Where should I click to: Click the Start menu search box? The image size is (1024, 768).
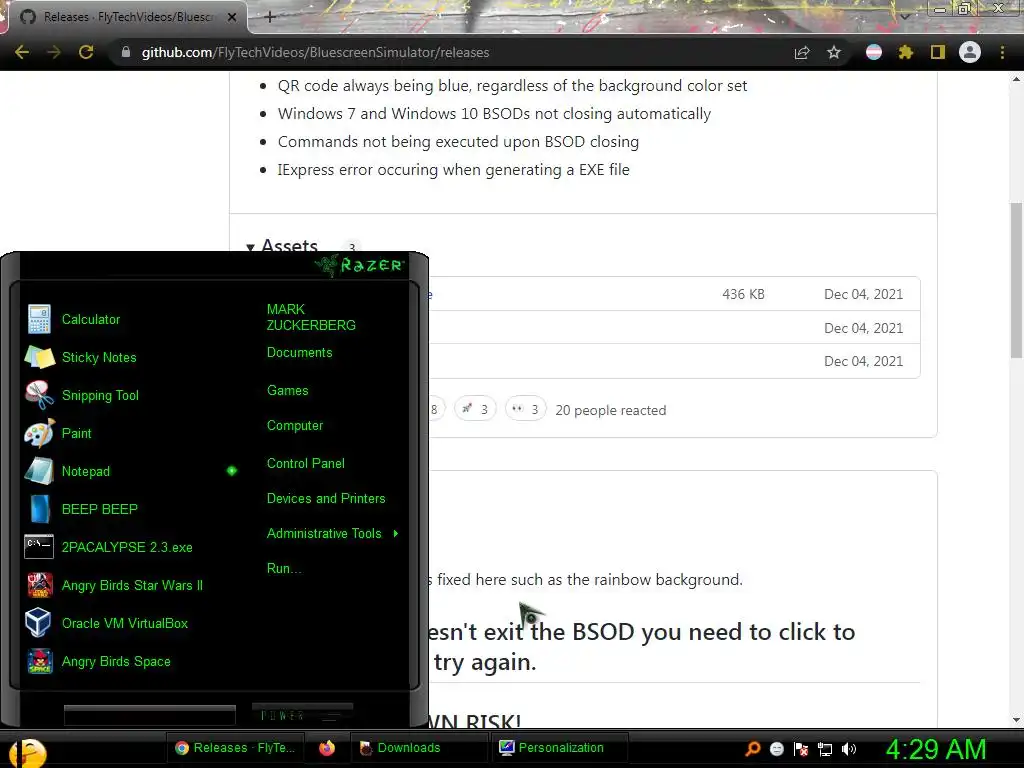click(150, 716)
